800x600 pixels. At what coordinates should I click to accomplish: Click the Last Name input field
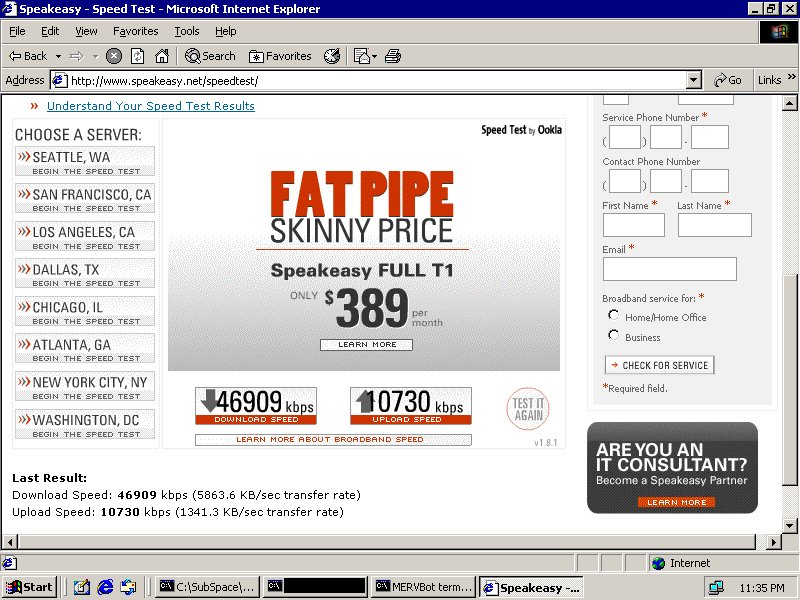[x=715, y=225]
